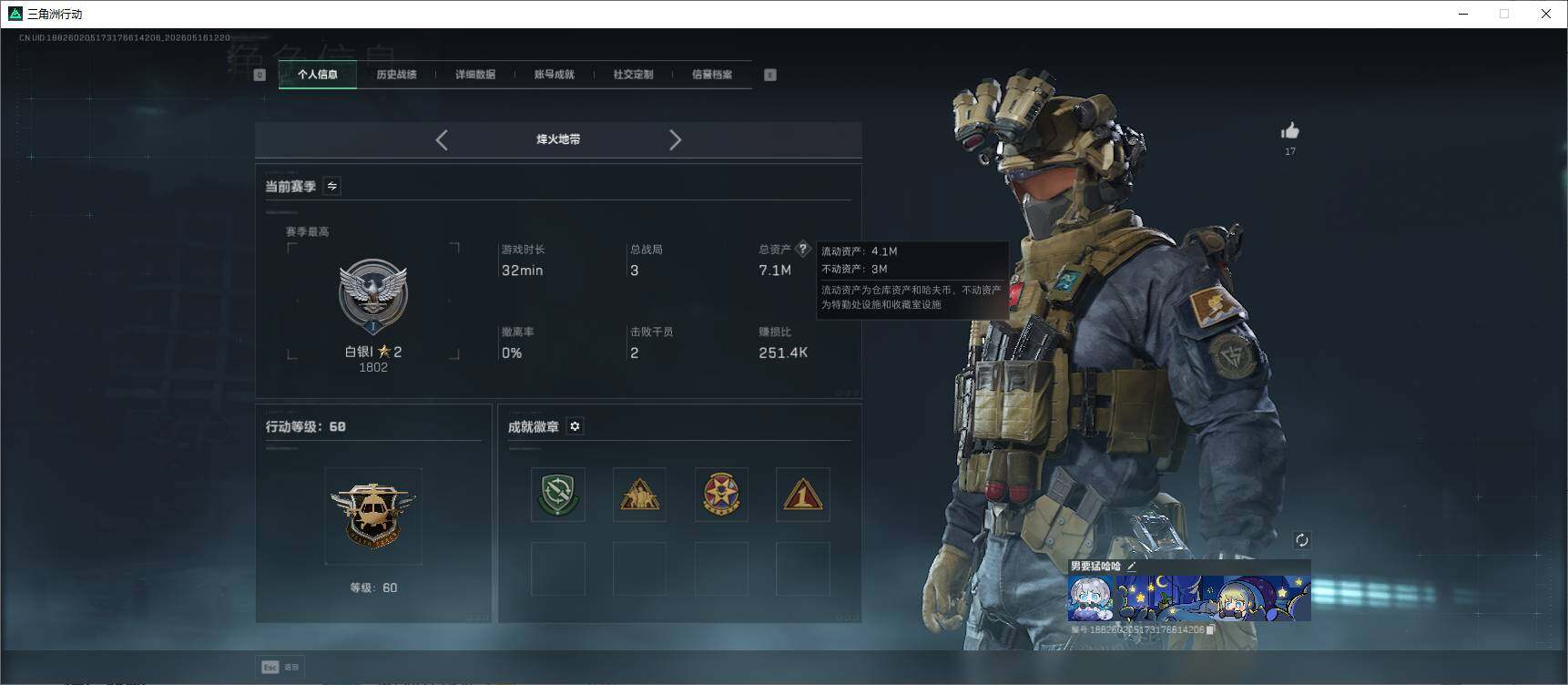1568x685 pixels.
Task: Click the 赚损比 251.4K value
Action: (x=783, y=353)
